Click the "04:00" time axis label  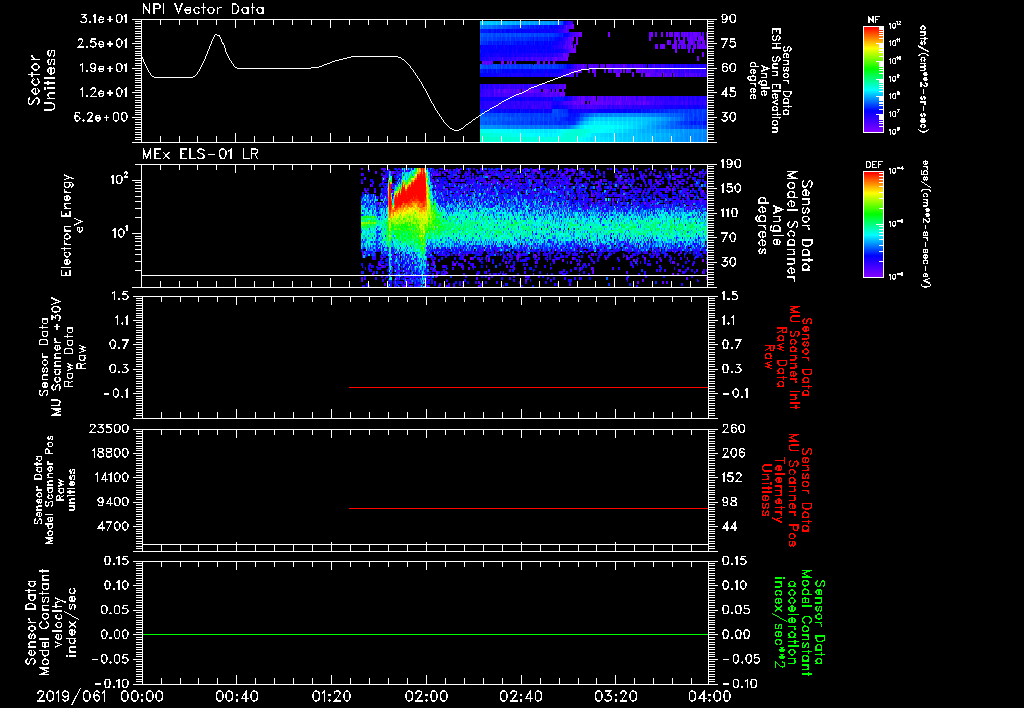(x=710, y=696)
